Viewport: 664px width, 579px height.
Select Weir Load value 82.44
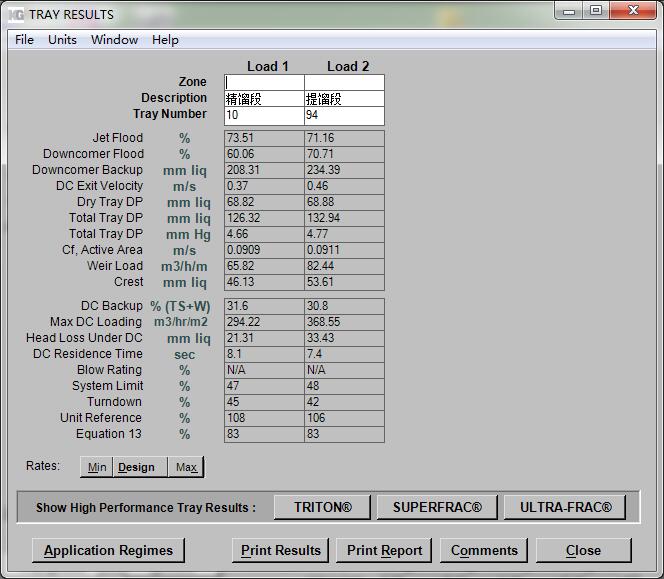344,266
